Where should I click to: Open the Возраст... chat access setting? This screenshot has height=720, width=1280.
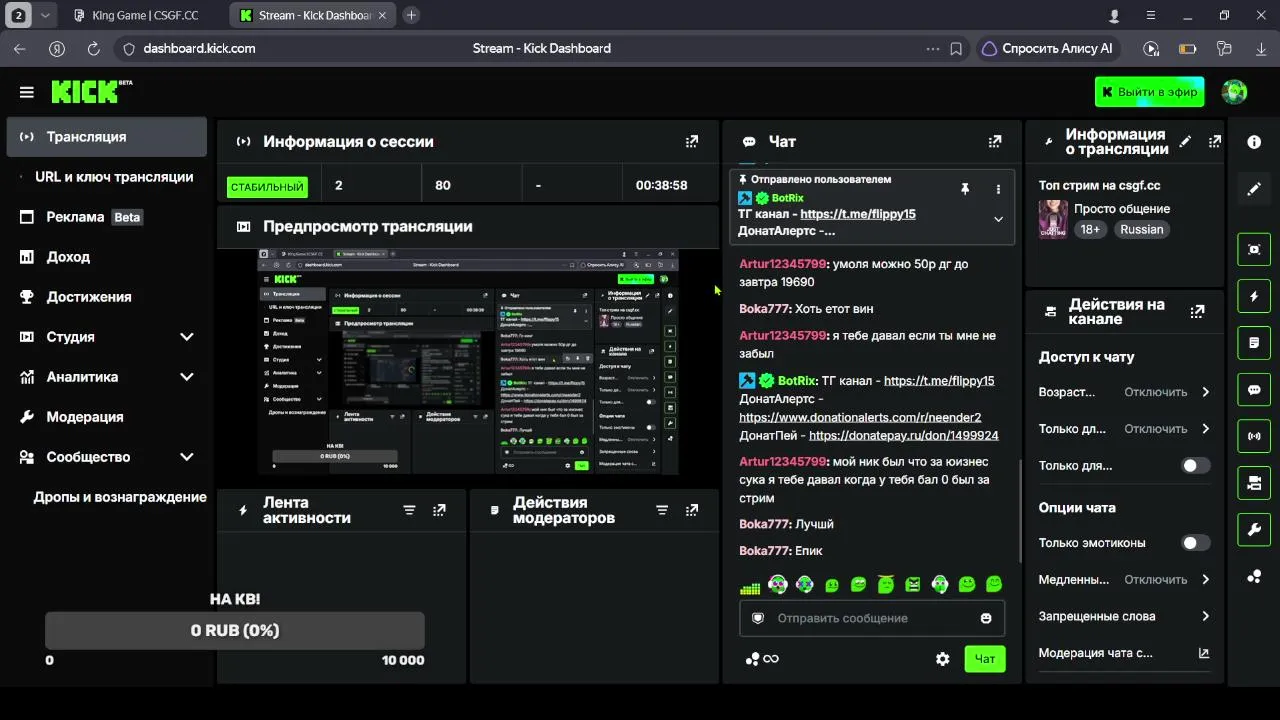[1125, 392]
